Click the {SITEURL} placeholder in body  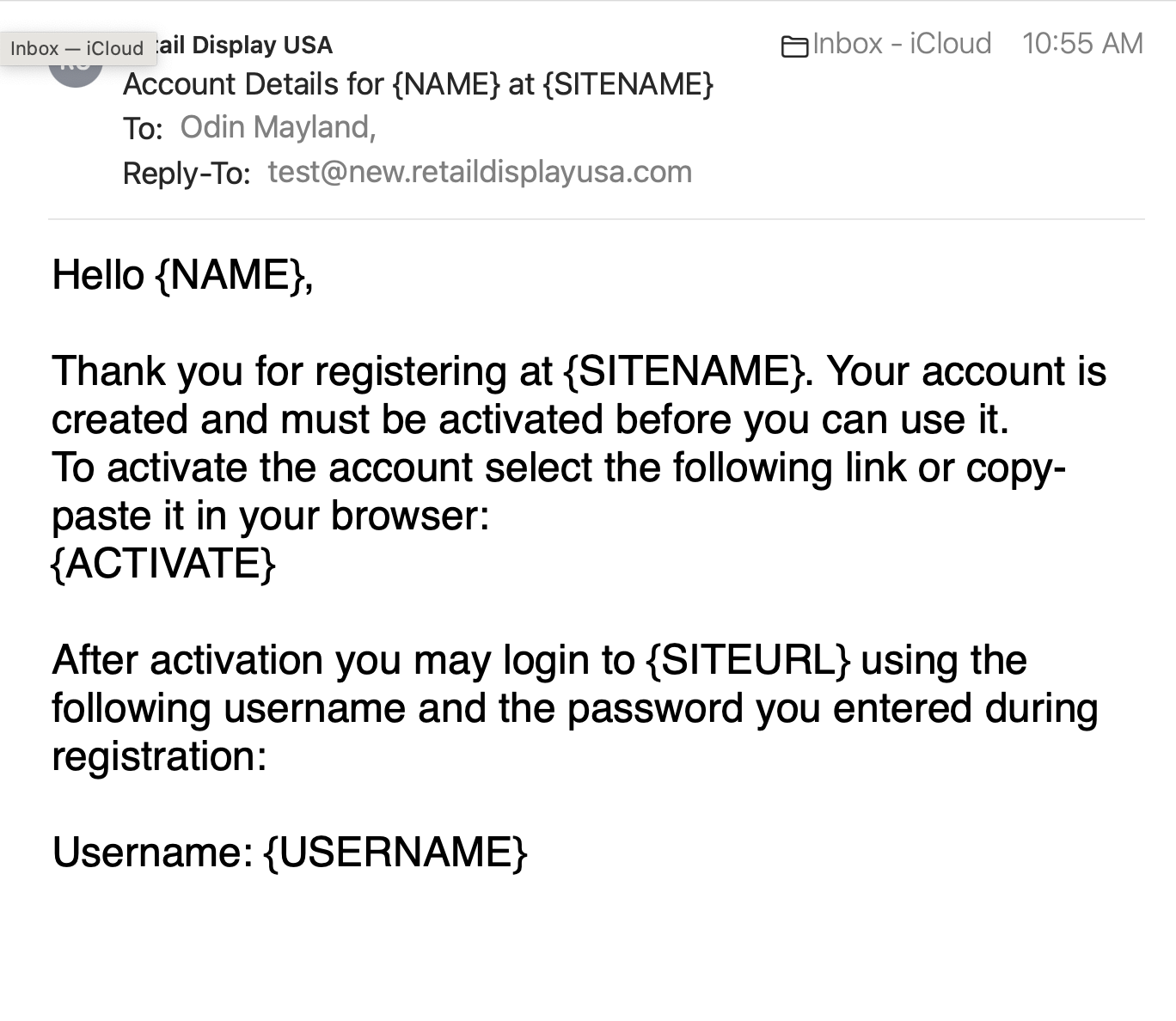click(748, 660)
